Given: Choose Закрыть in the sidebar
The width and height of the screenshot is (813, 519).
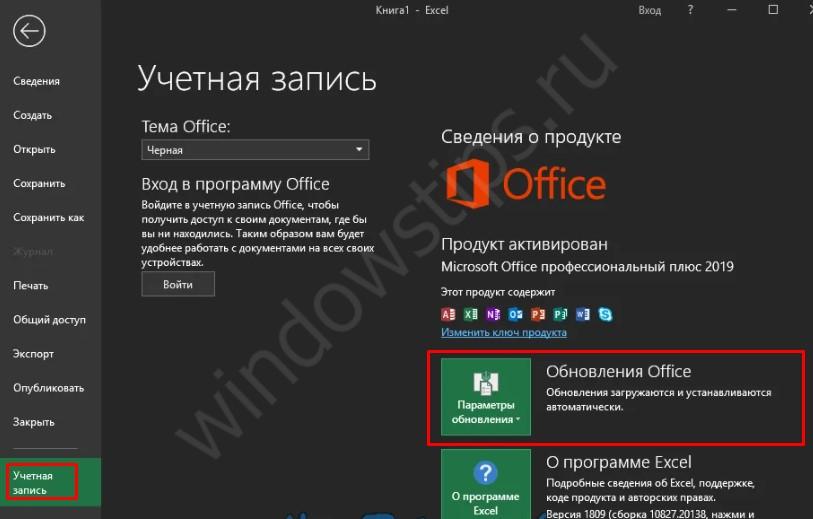Looking at the screenshot, I should [x=34, y=422].
